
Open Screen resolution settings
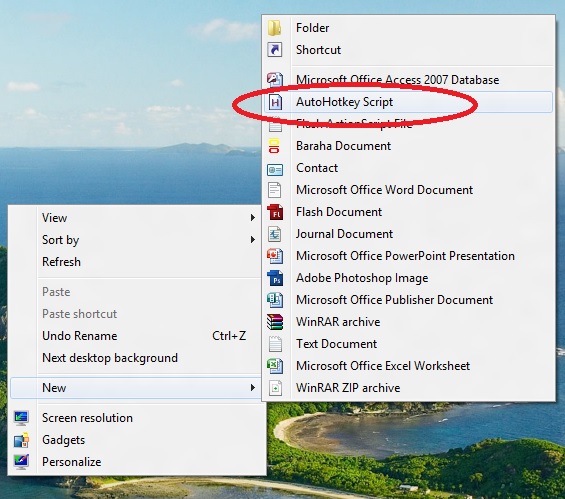pyautogui.click(x=137, y=418)
